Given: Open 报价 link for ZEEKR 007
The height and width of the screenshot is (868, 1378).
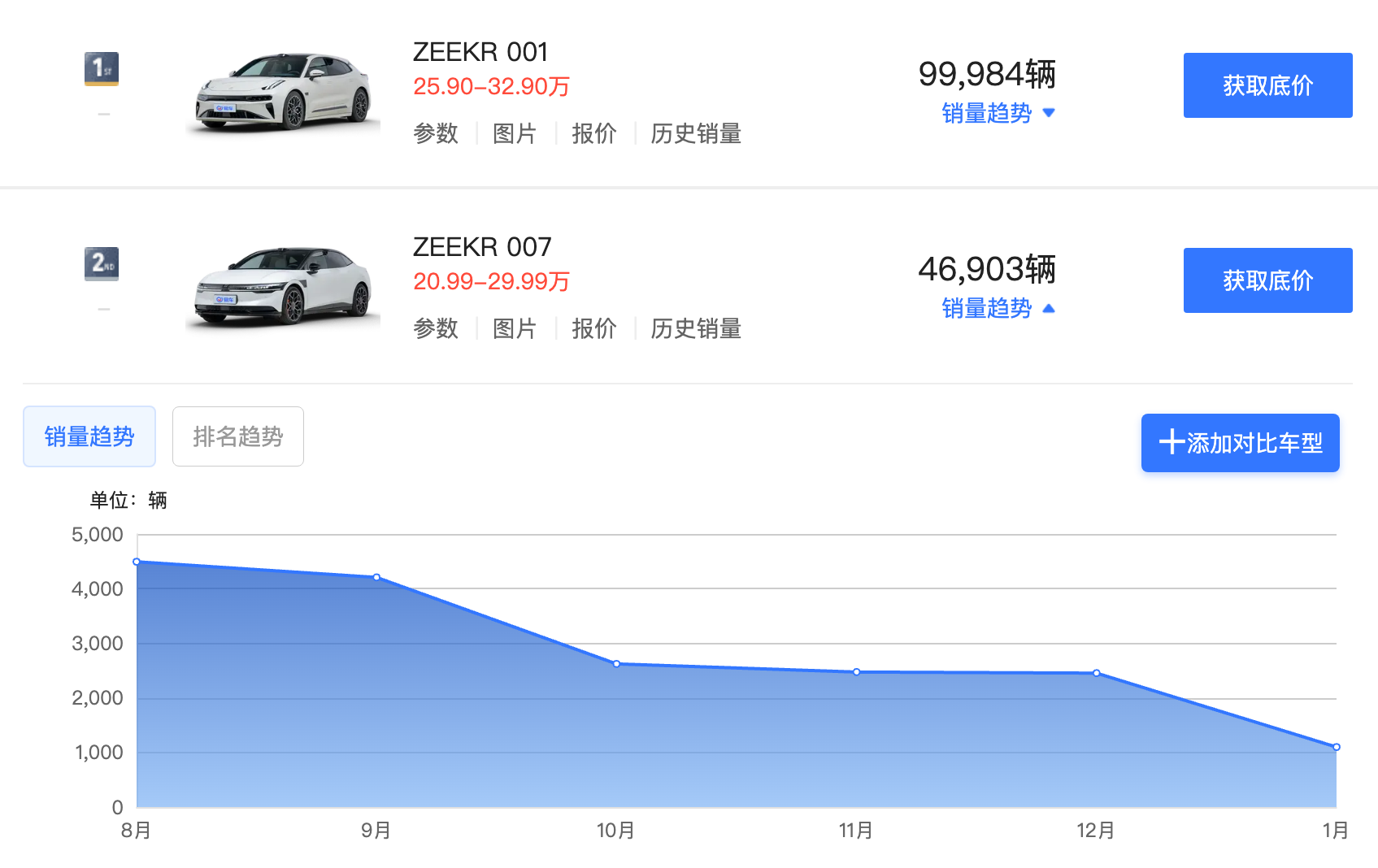Looking at the screenshot, I should [594, 328].
